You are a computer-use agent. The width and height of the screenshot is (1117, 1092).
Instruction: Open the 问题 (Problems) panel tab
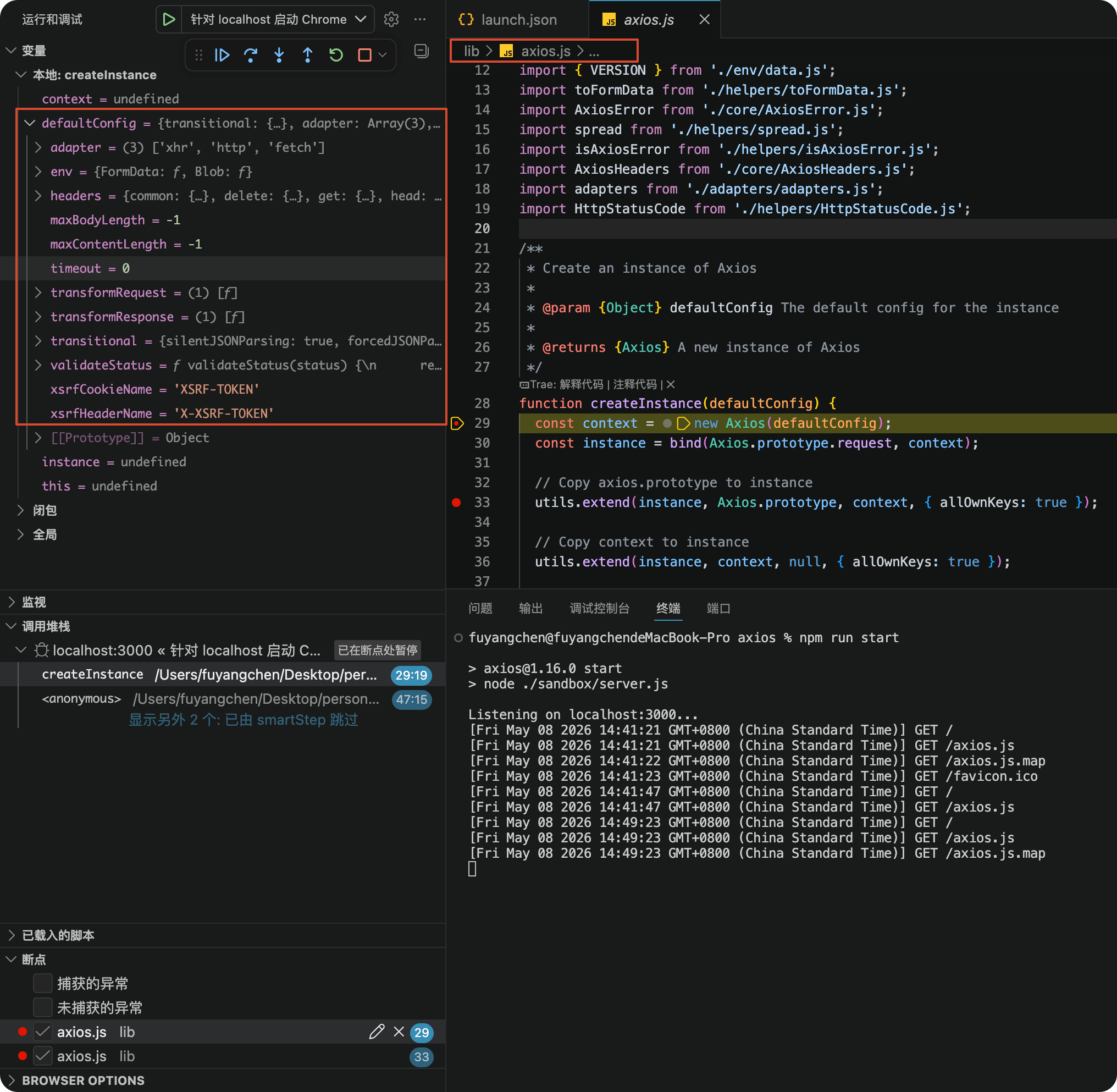[480, 608]
